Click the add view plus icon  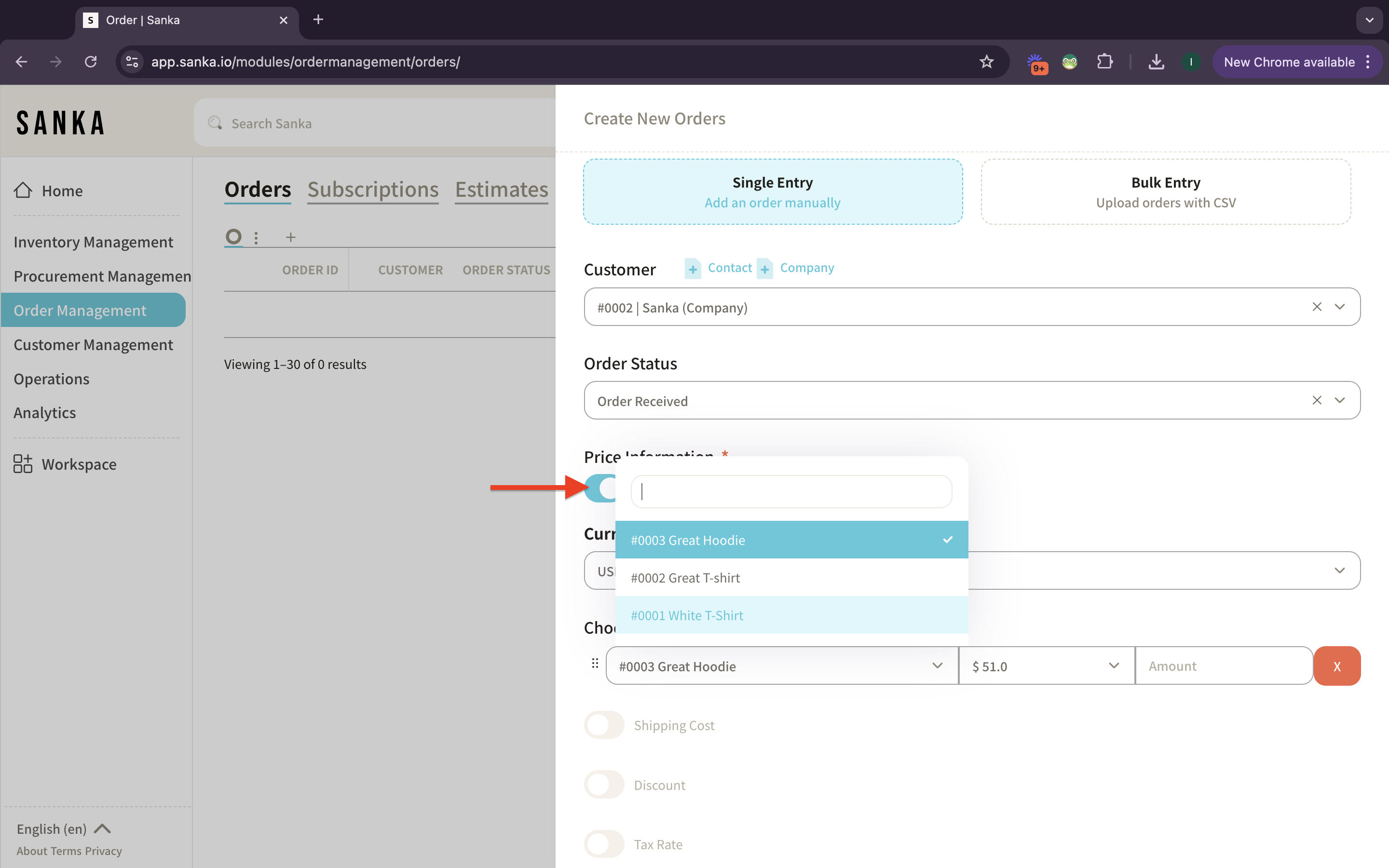[290, 237]
